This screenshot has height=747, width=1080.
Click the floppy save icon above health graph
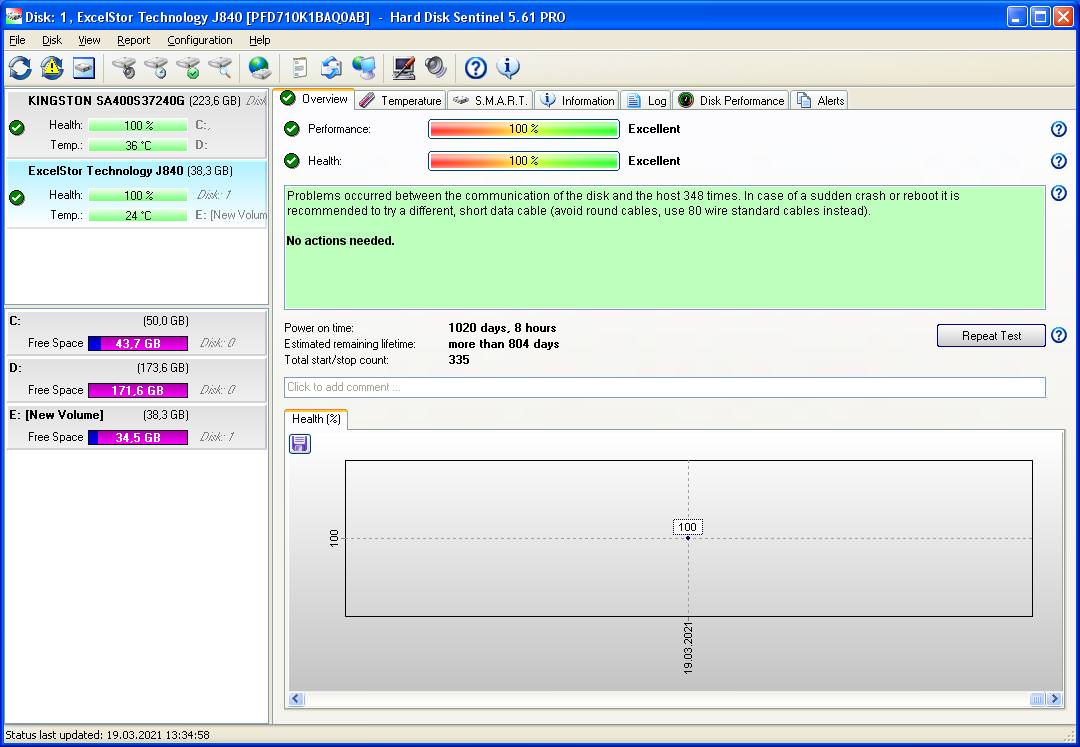pyautogui.click(x=300, y=444)
